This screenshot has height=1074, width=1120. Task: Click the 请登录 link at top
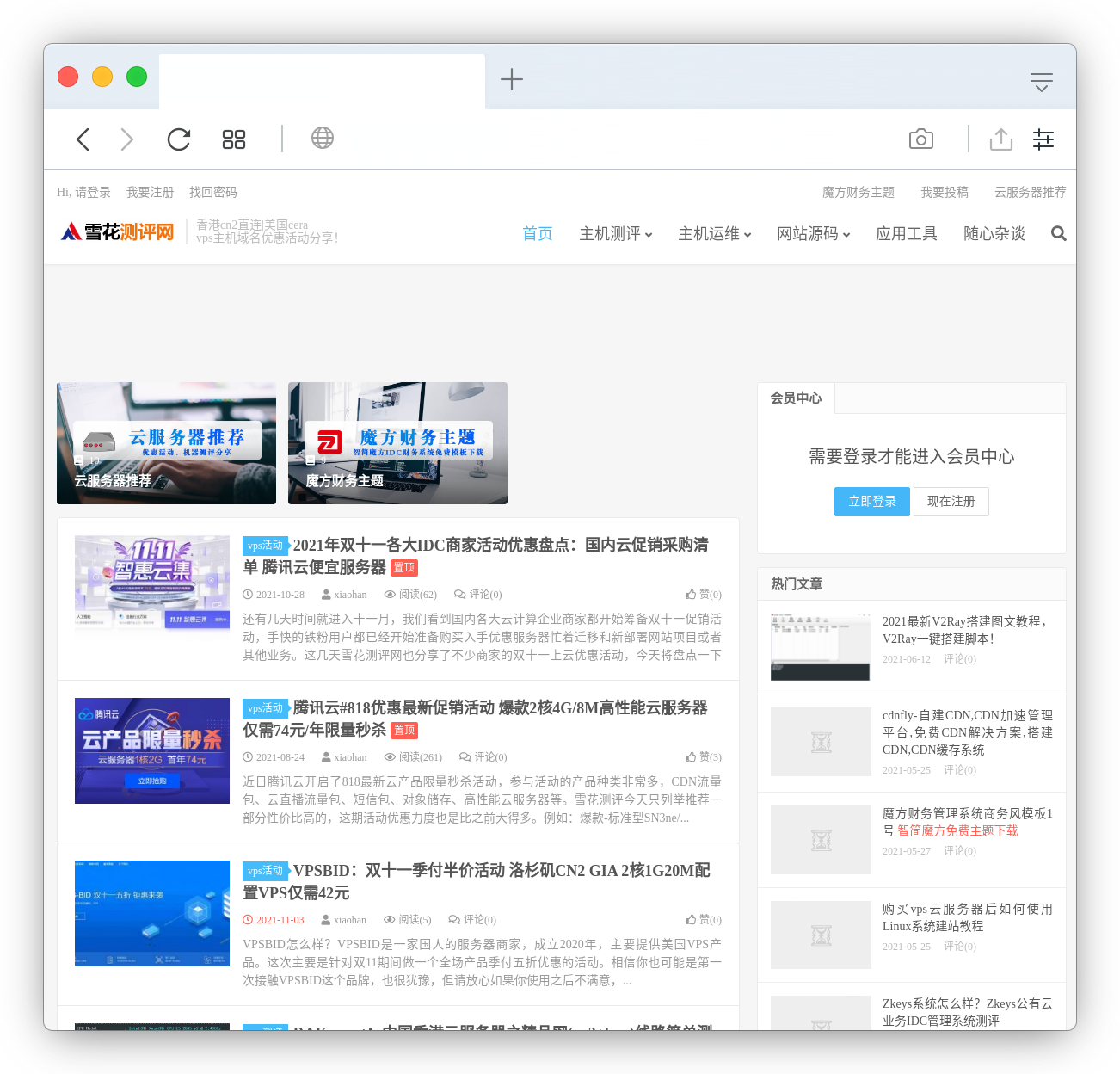point(93,193)
